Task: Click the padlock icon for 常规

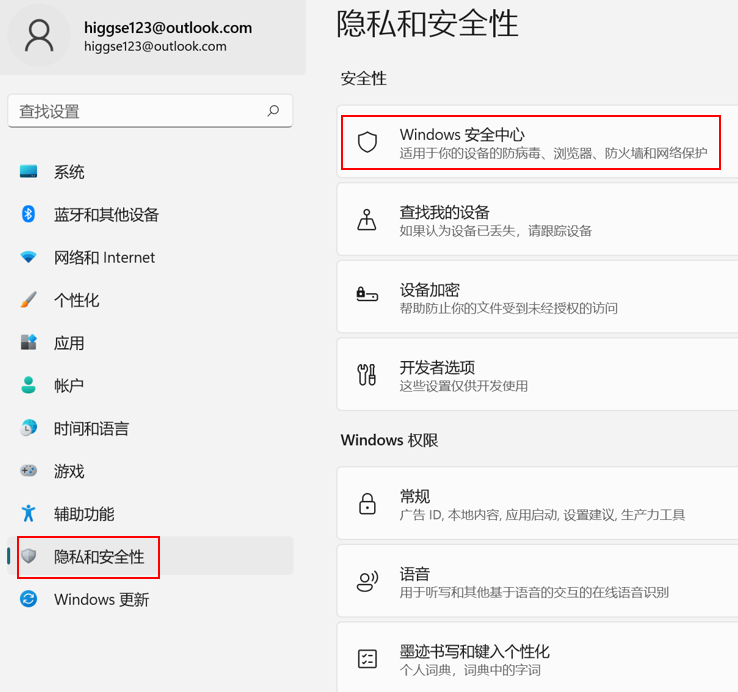Action: (367, 503)
